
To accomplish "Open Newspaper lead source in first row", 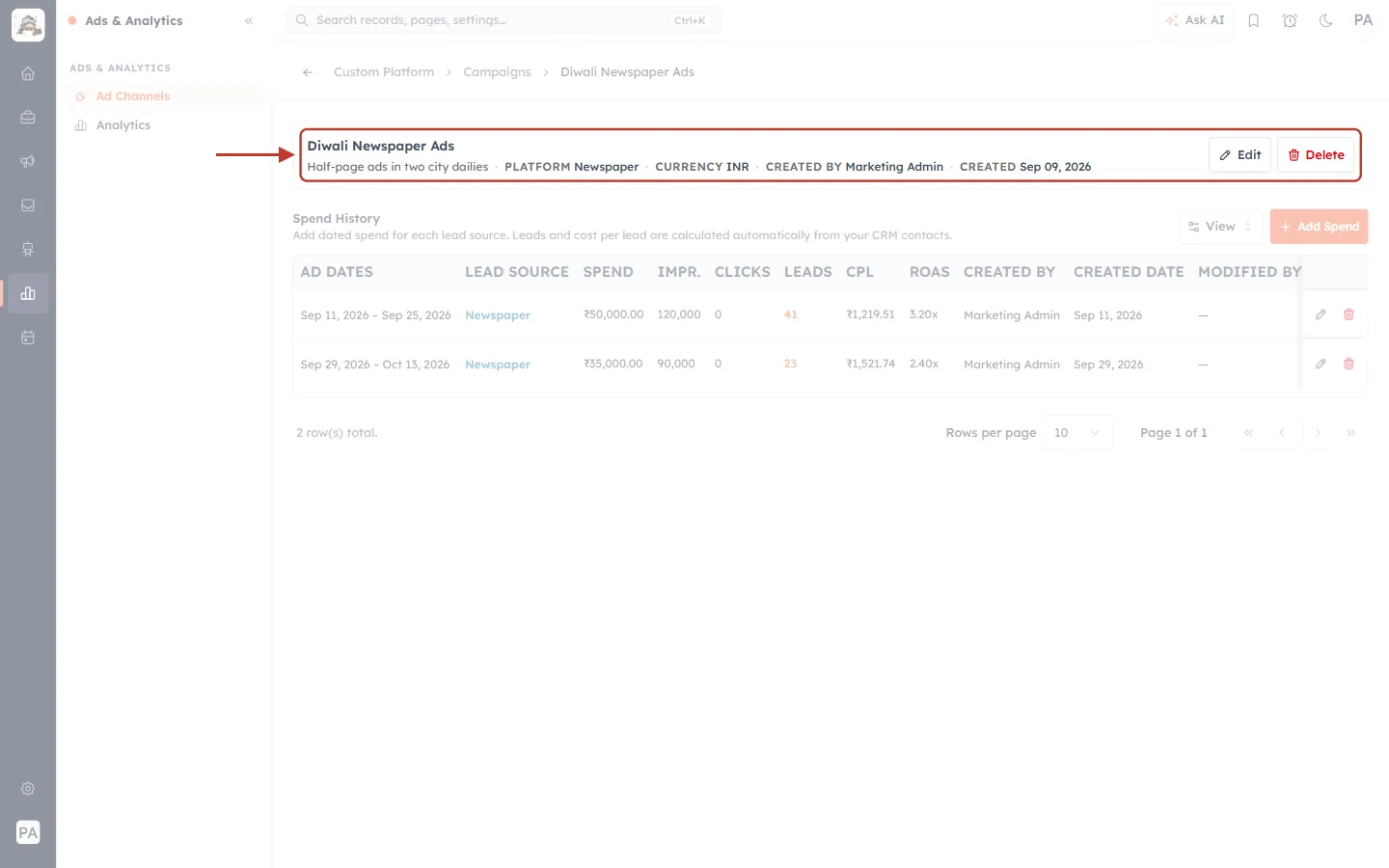I will tap(498, 315).
